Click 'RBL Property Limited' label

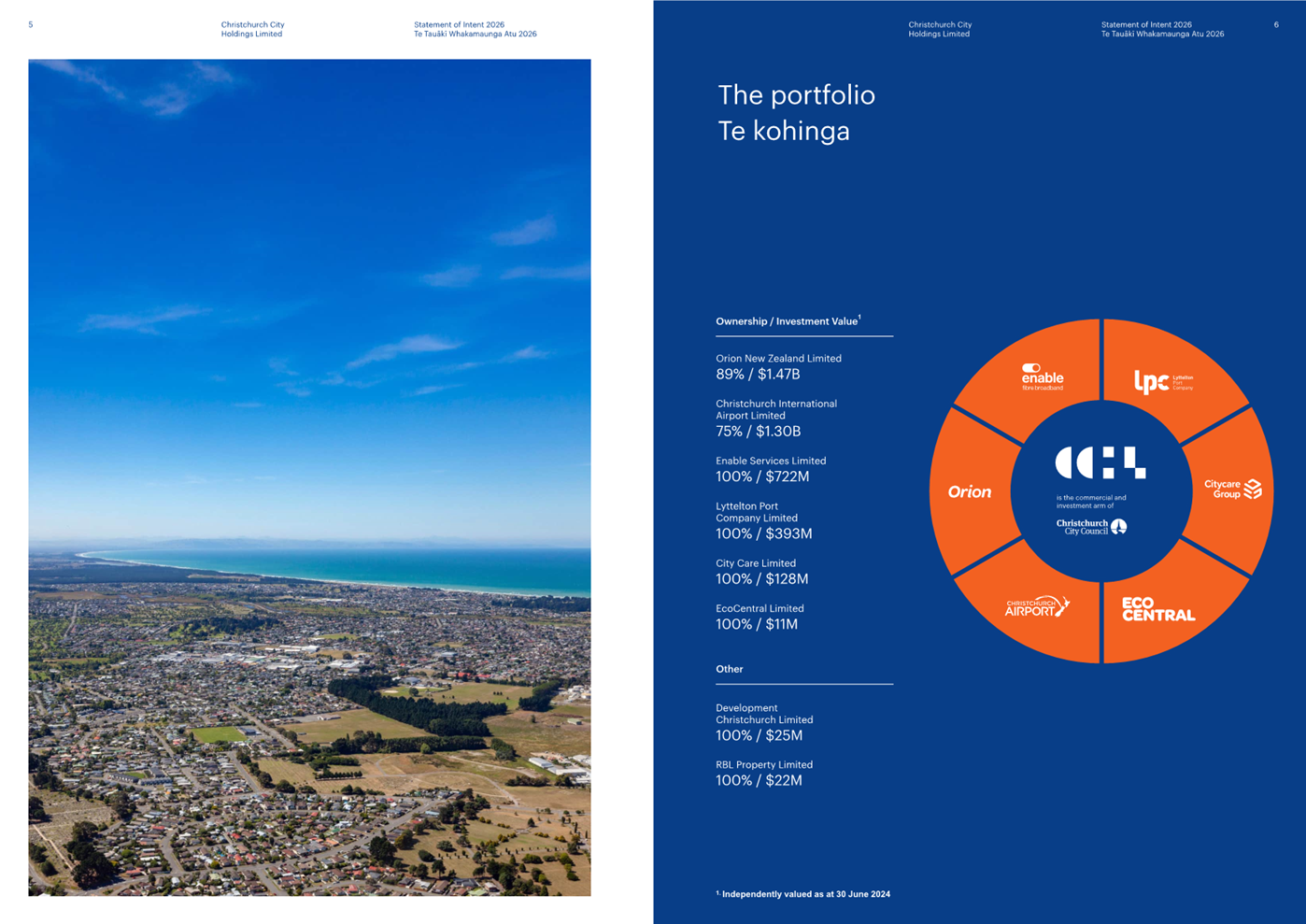pyautogui.click(x=764, y=764)
